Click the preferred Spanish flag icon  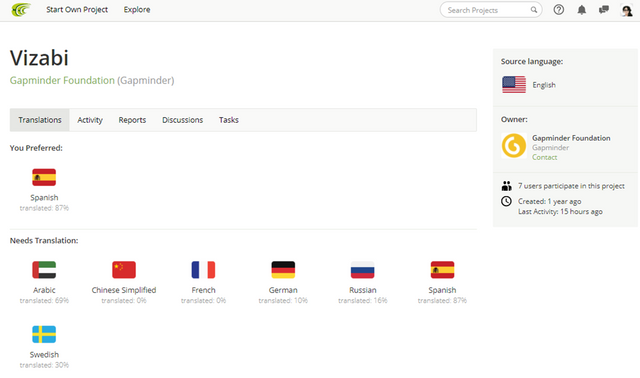pos(44,177)
